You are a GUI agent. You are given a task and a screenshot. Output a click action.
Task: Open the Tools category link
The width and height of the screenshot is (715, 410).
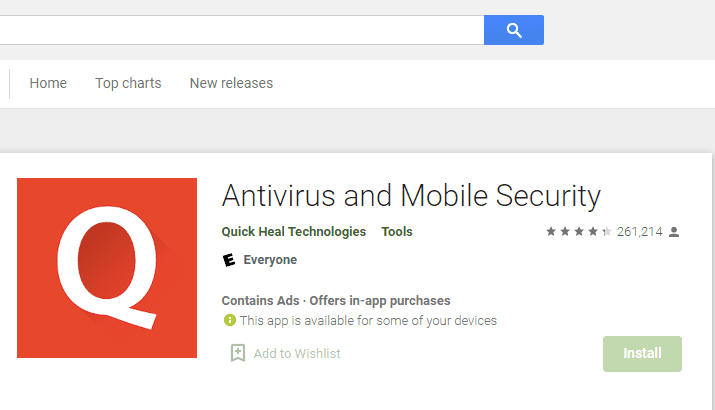[x=397, y=232]
